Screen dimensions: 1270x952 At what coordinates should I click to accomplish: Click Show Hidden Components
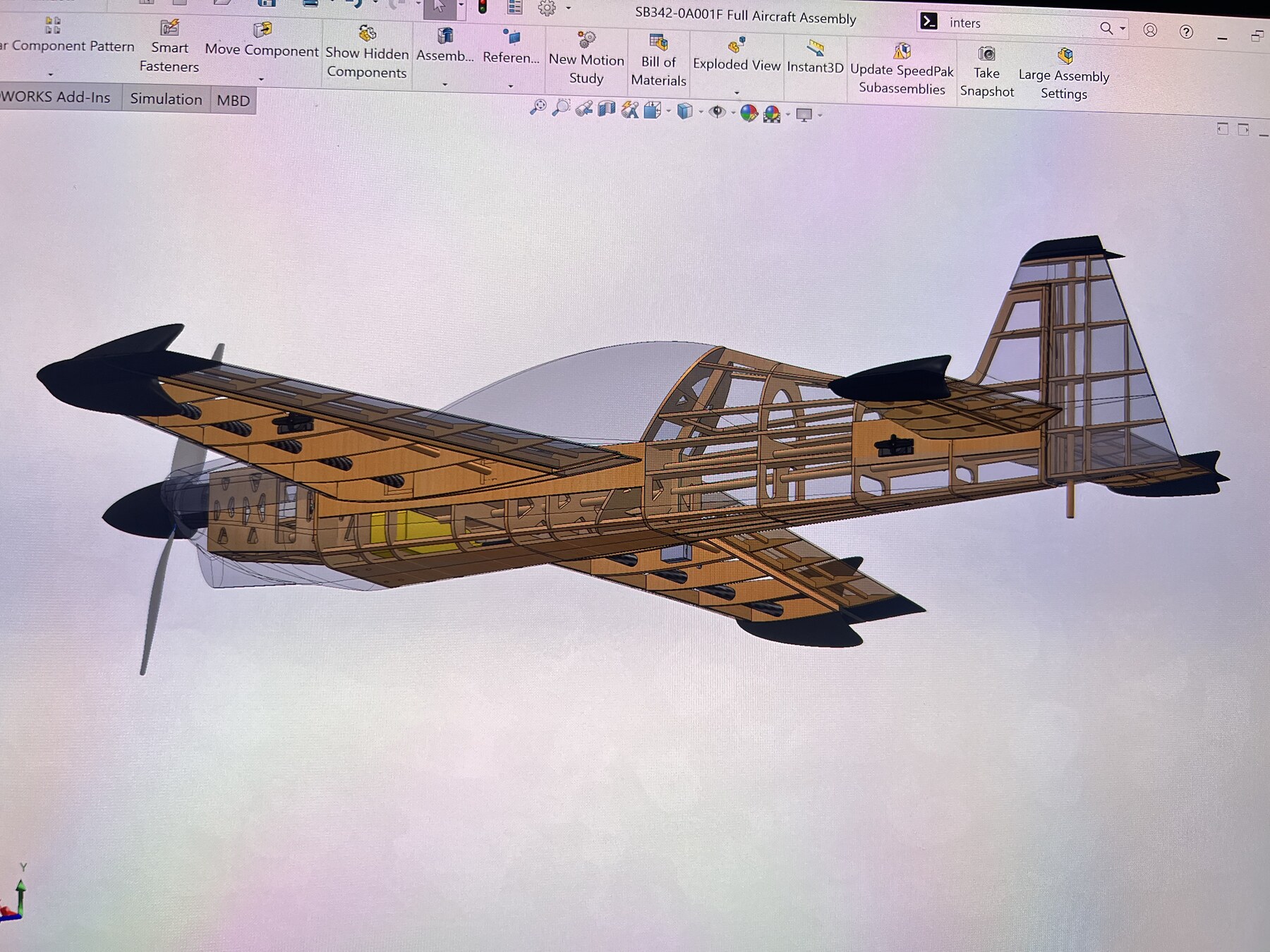[367, 53]
